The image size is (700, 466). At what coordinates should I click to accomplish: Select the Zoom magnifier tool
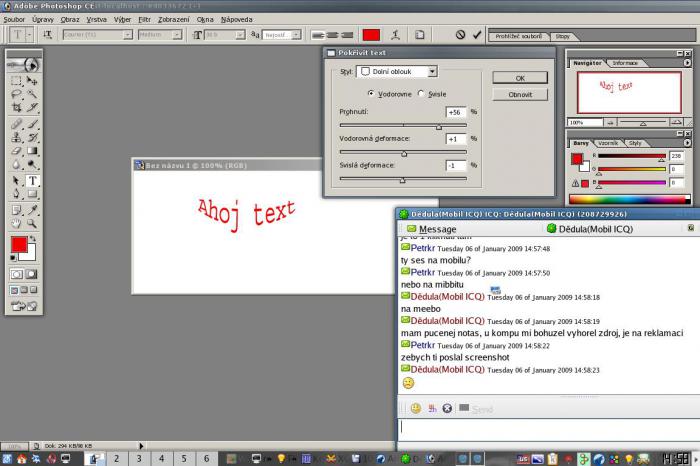(32, 223)
